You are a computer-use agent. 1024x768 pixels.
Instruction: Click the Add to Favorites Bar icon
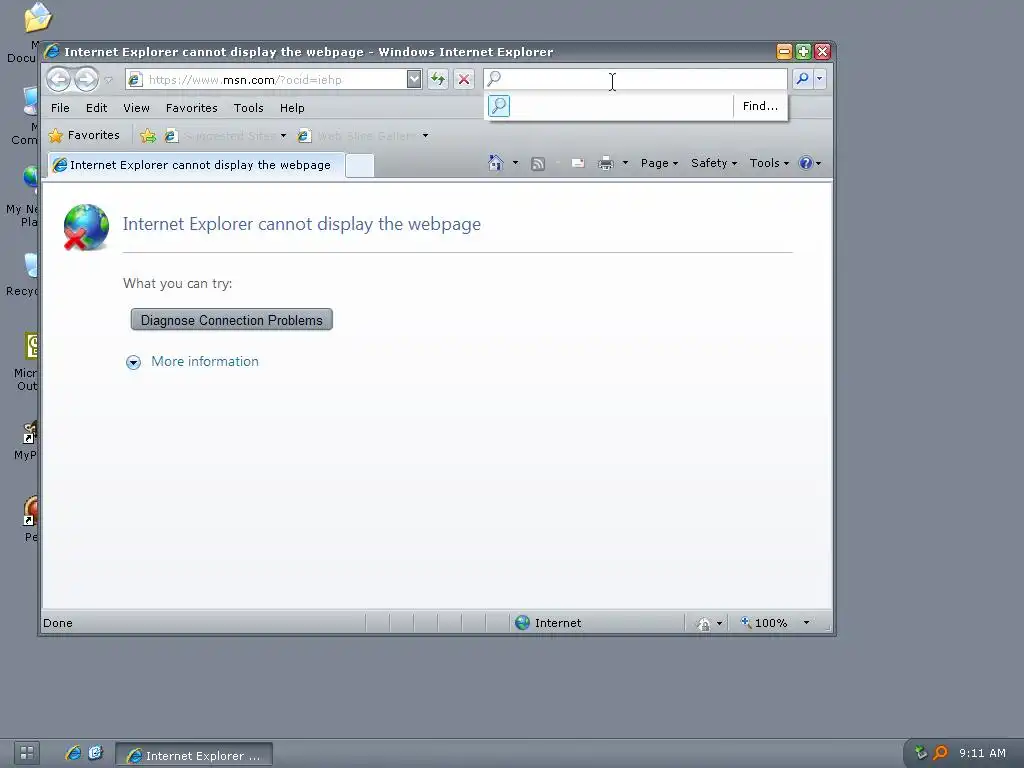[x=148, y=136]
